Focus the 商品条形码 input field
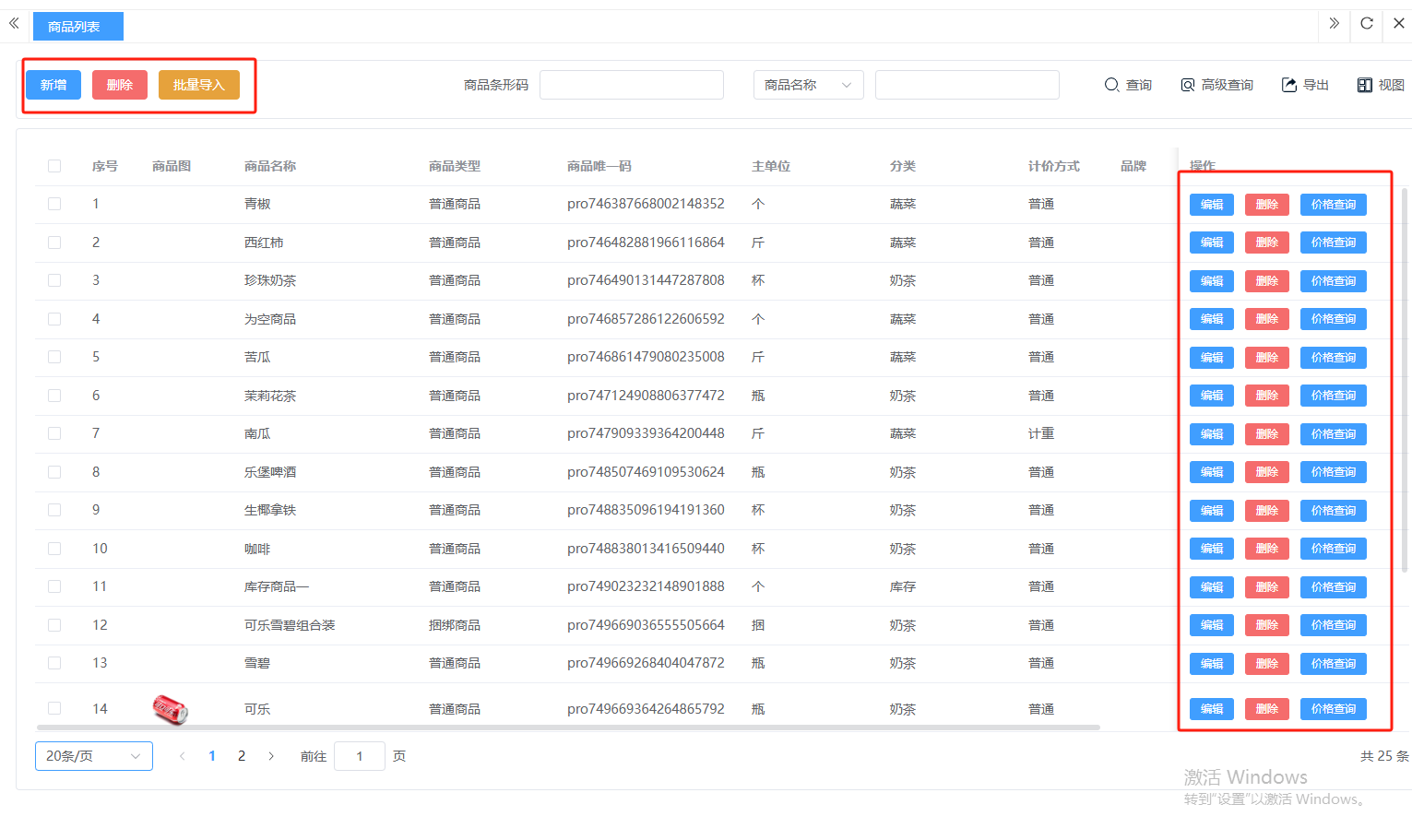Viewport: 1412px width, 840px height. tap(631, 85)
